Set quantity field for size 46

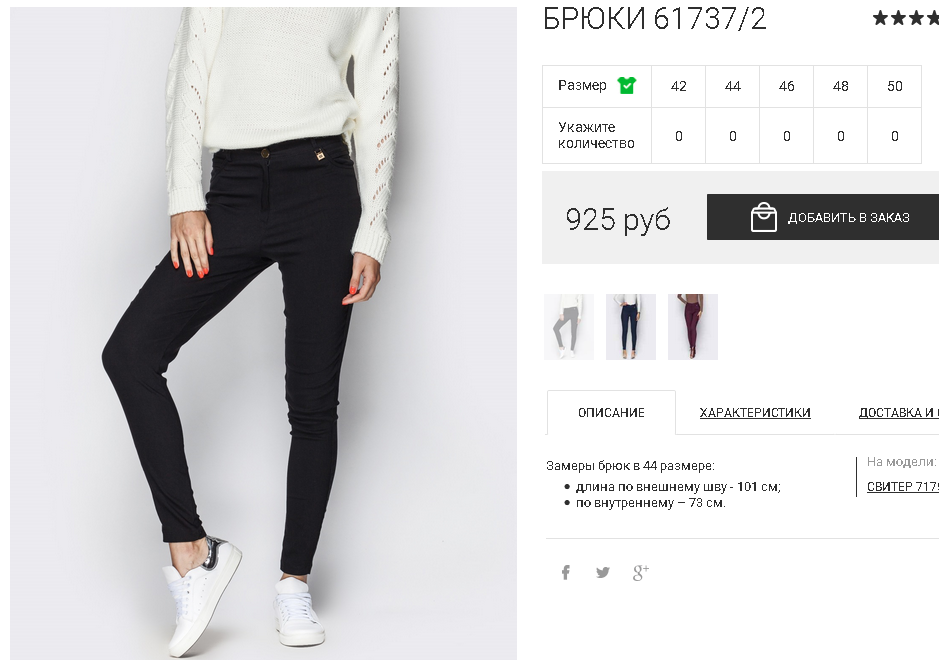pos(786,136)
